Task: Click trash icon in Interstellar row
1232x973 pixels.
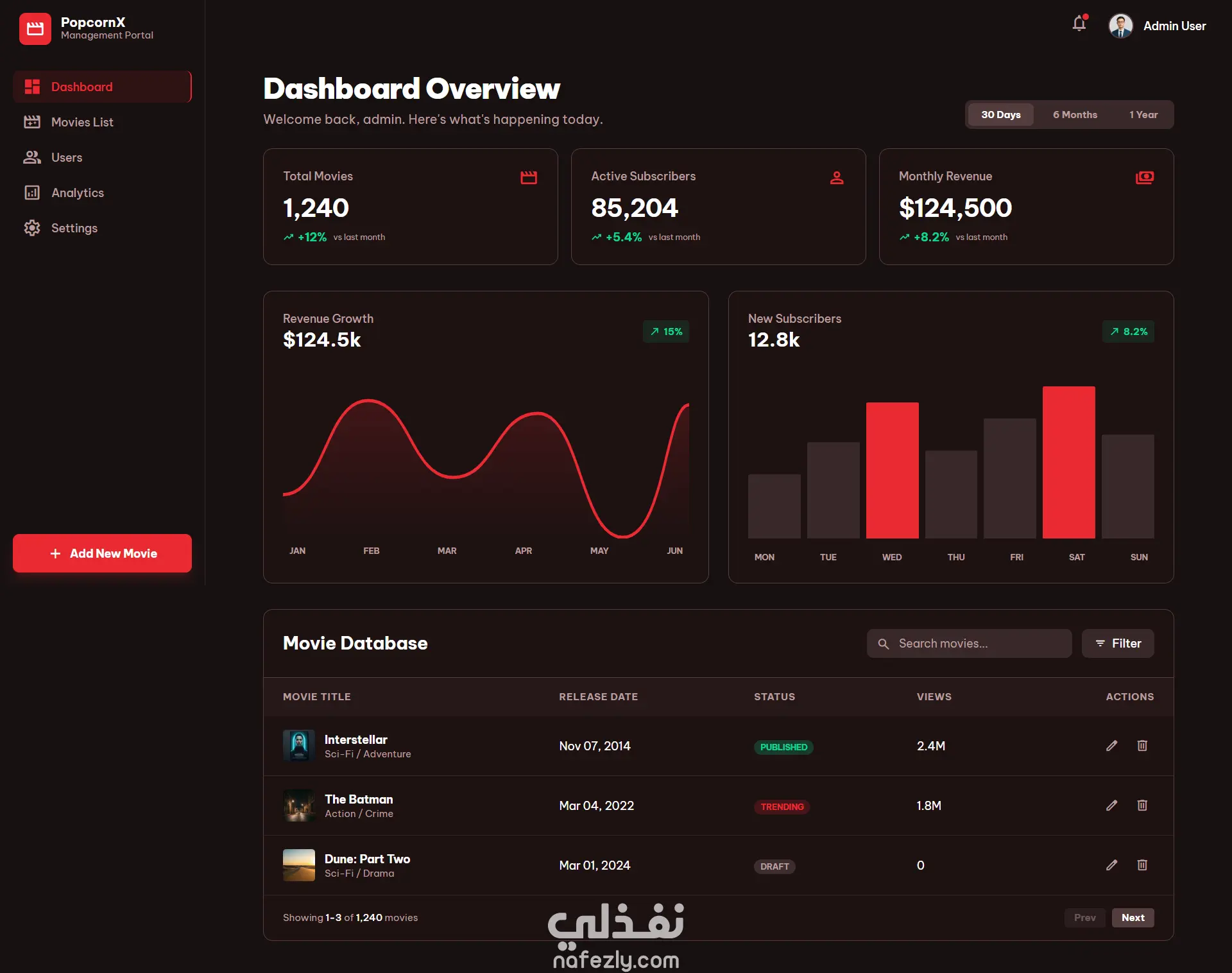Action: click(x=1142, y=745)
